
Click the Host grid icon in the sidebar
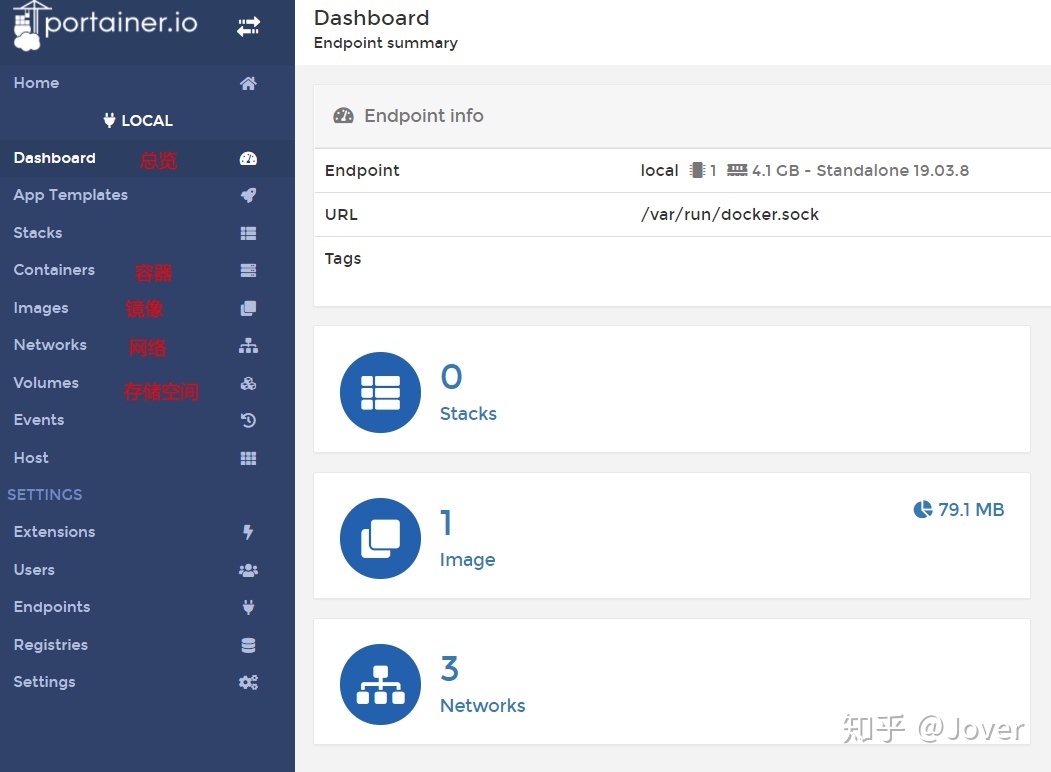(x=248, y=458)
